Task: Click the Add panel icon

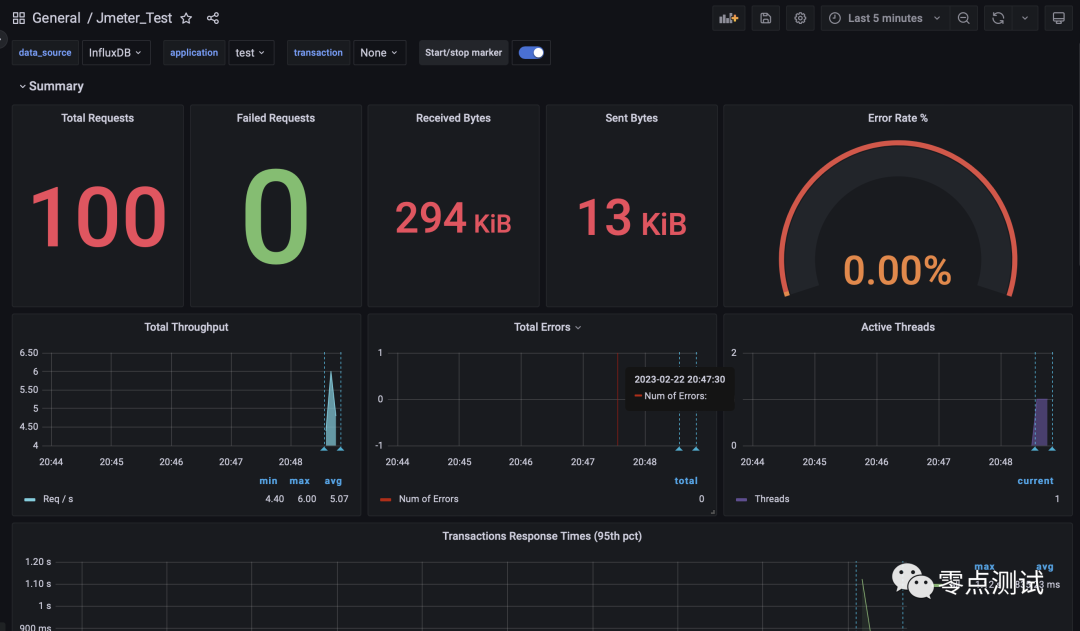Action: (x=728, y=18)
